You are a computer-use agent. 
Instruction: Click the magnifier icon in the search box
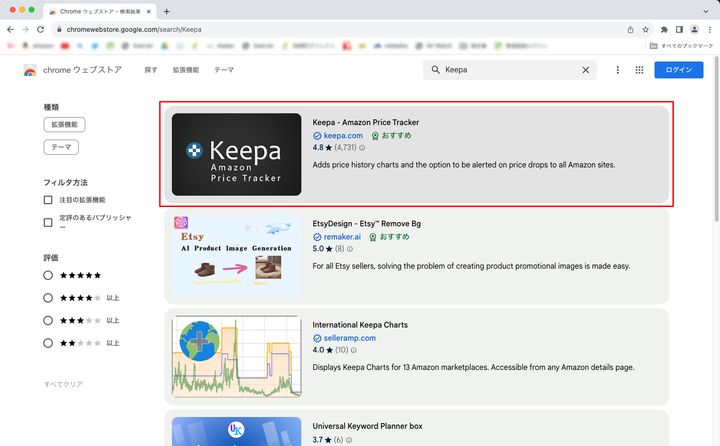pyautogui.click(x=434, y=70)
